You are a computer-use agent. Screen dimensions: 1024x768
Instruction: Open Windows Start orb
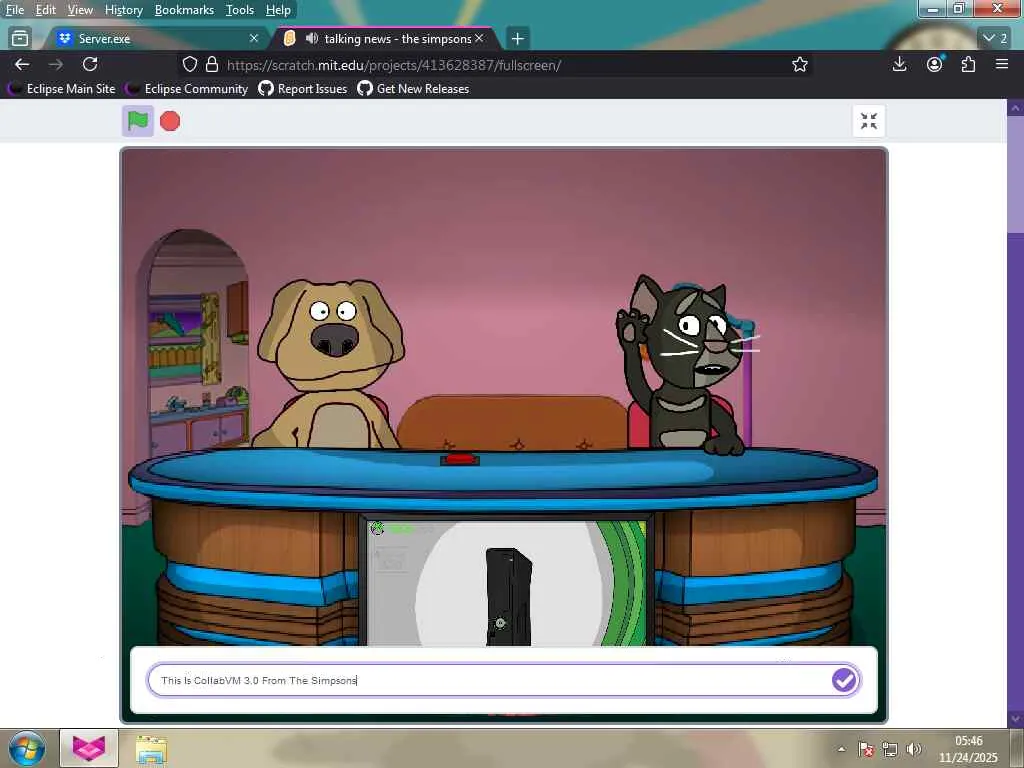(27, 748)
